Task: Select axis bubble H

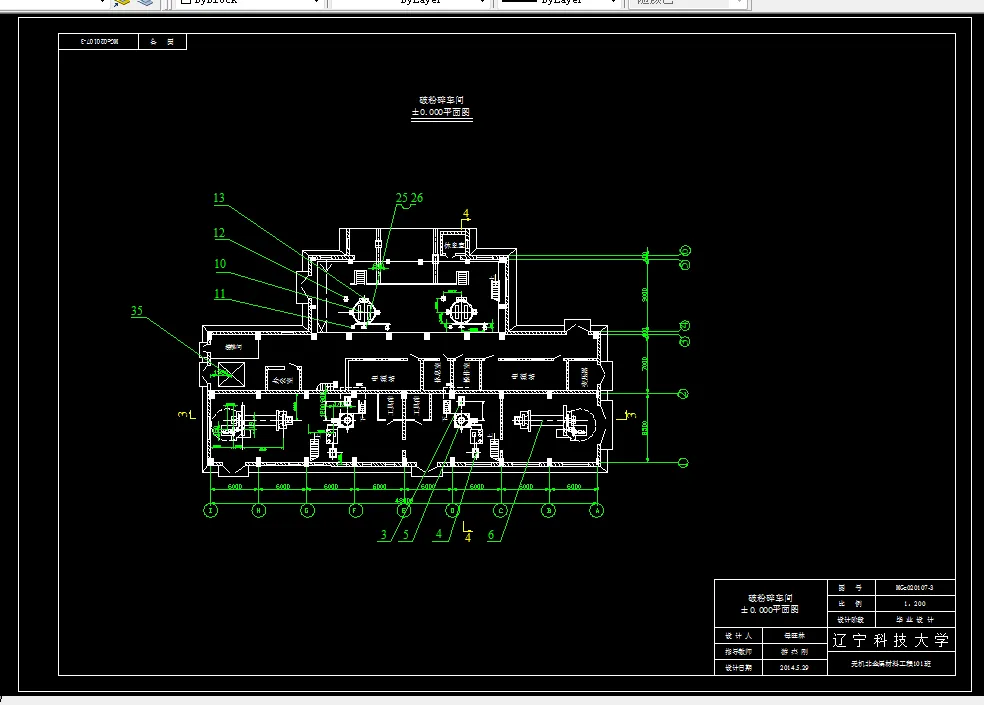Action: coord(259,510)
